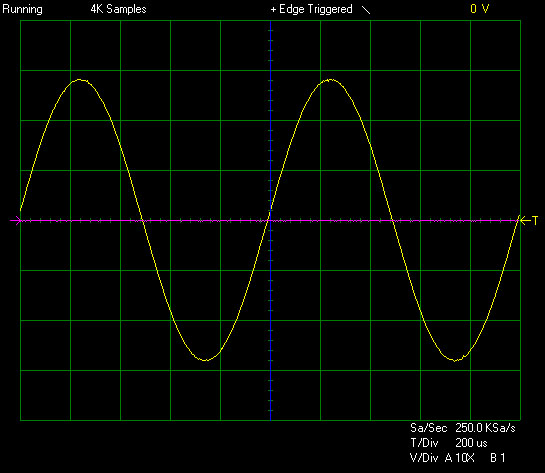Open the 4K Samples memory depth setting
Screen dimensions: 545x473
pos(119,9)
